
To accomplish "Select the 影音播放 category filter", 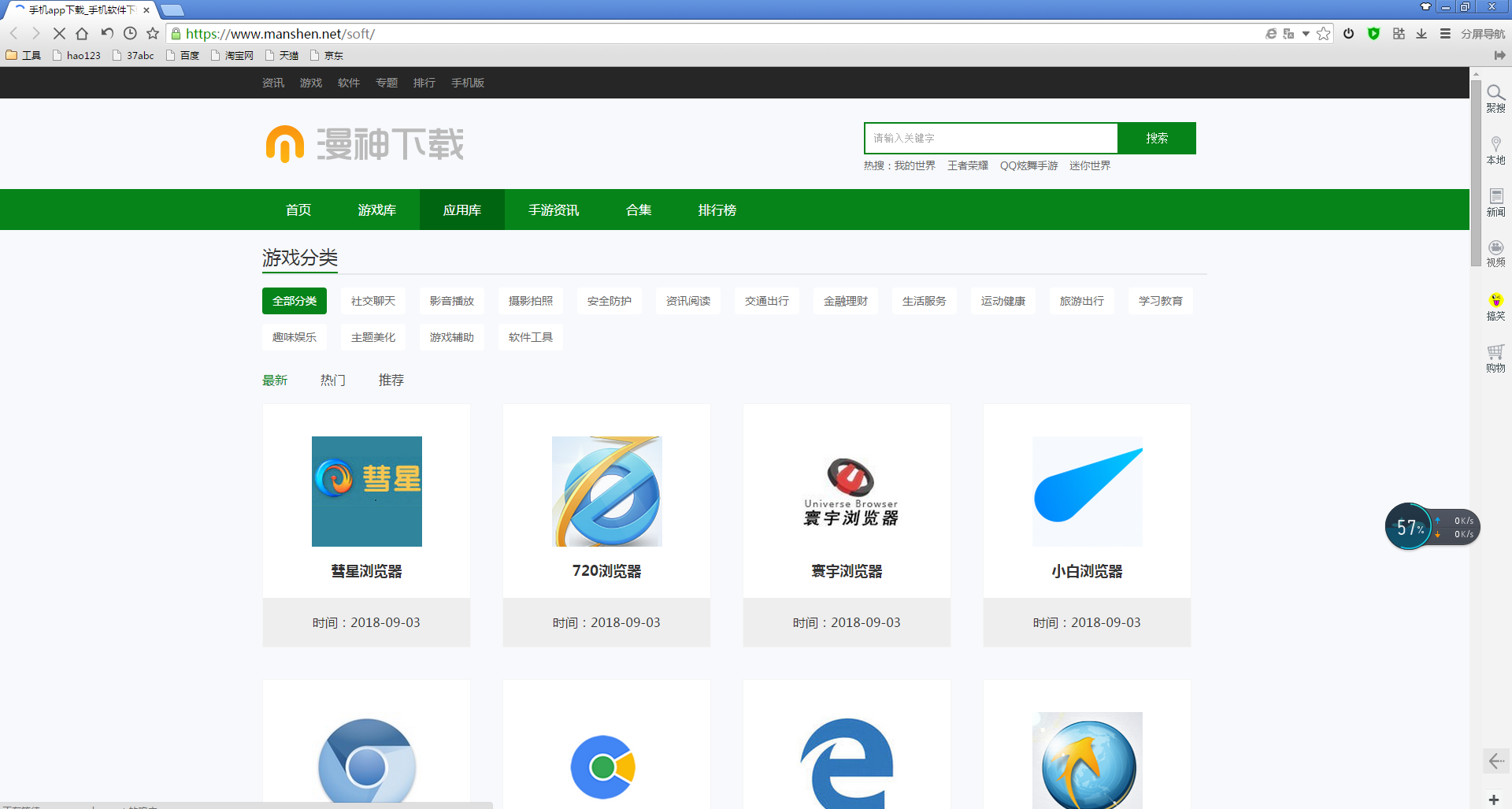I will click(452, 301).
